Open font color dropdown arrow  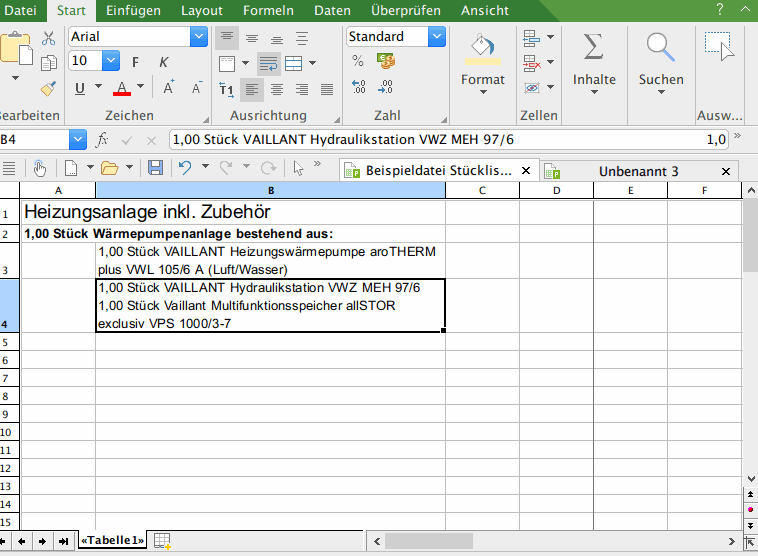click(x=141, y=87)
